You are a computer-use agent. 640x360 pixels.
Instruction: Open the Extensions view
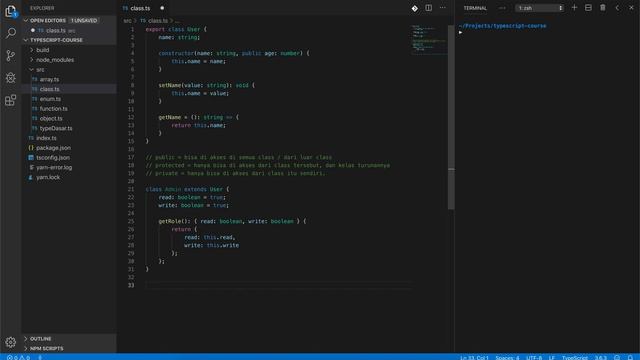[x=11, y=100]
